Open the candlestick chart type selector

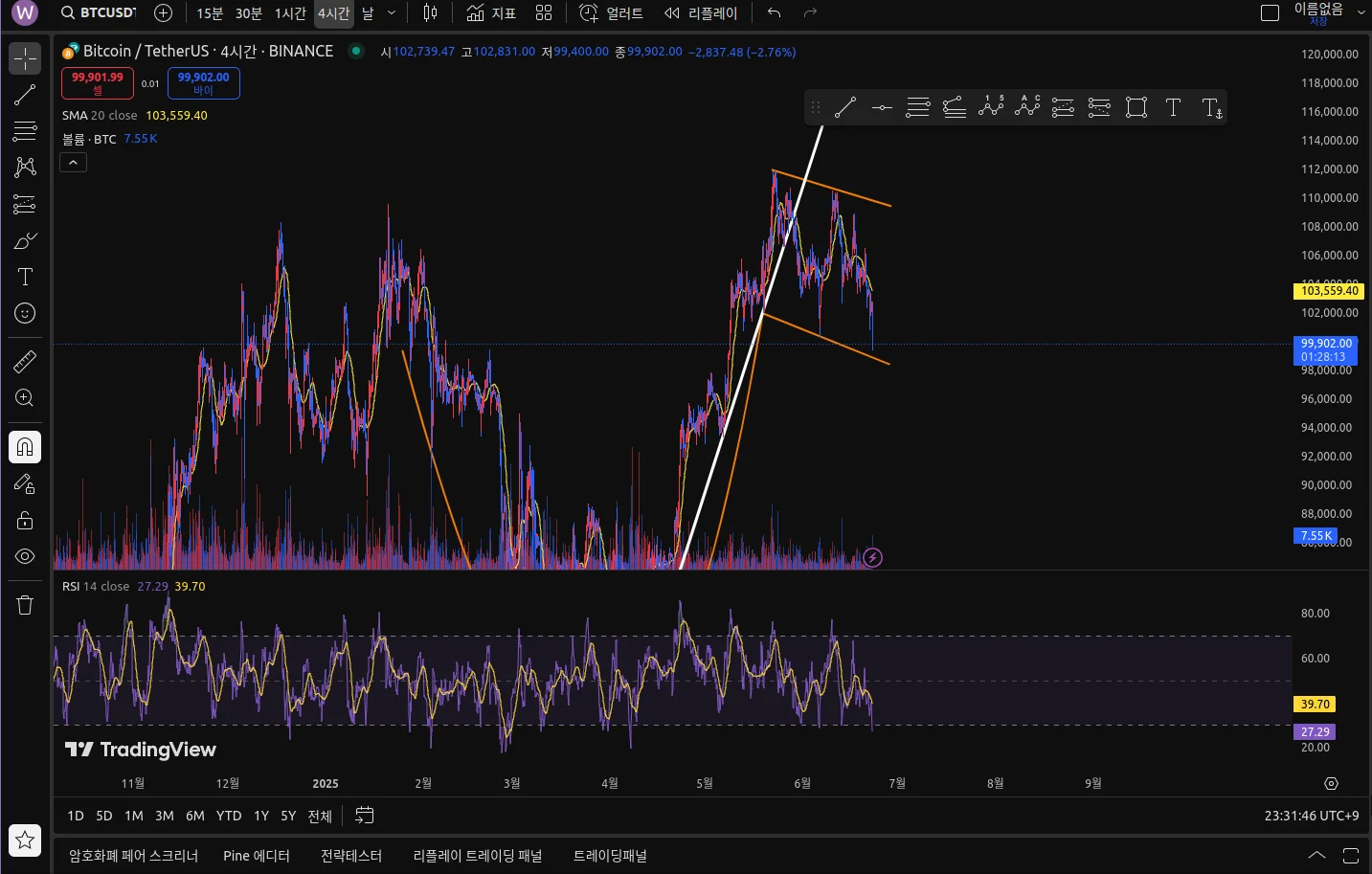click(431, 13)
